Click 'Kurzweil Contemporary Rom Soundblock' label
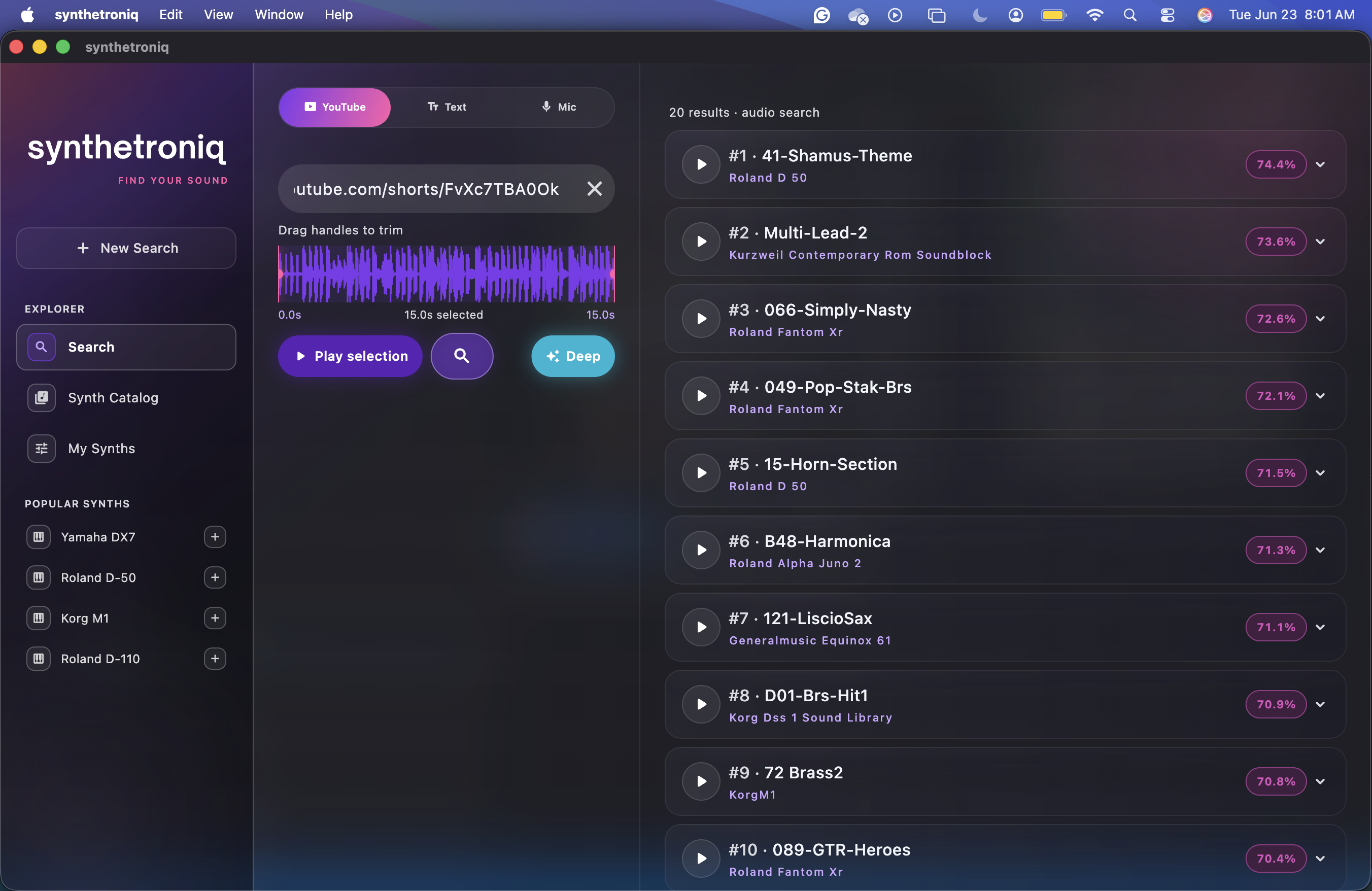Image resolution: width=1372 pixels, height=891 pixels. [x=860, y=255]
